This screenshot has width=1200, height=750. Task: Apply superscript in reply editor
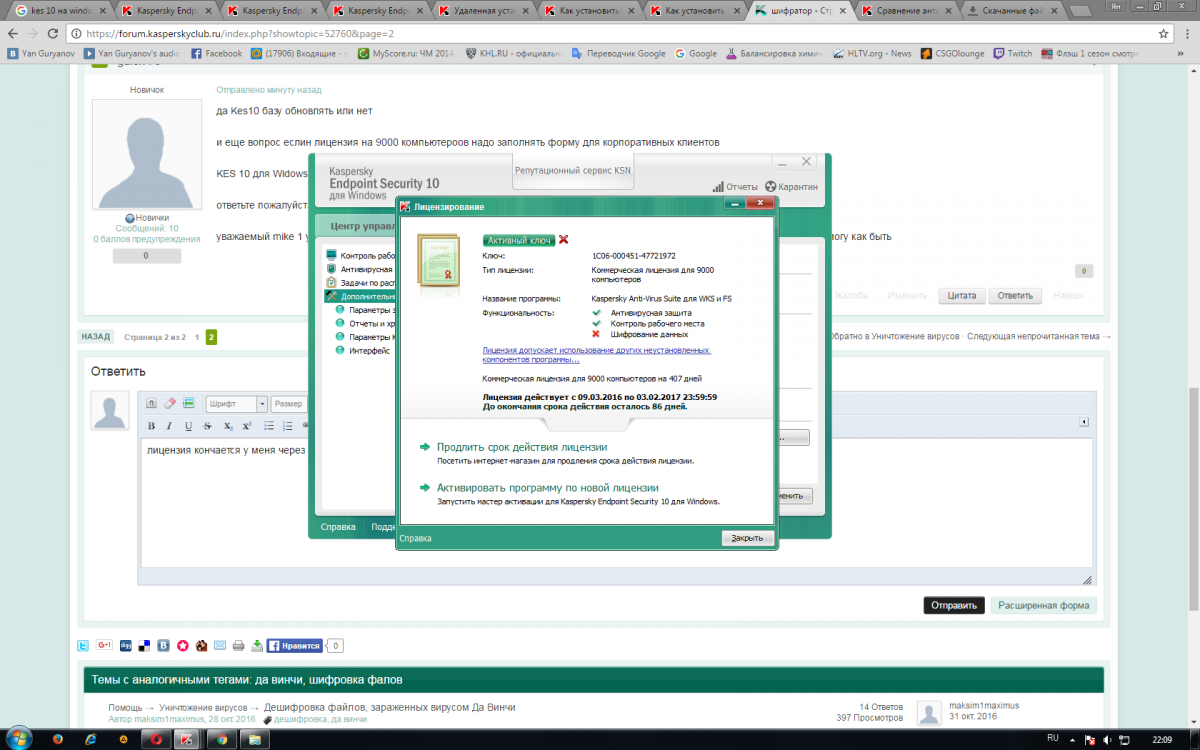tap(247, 426)
